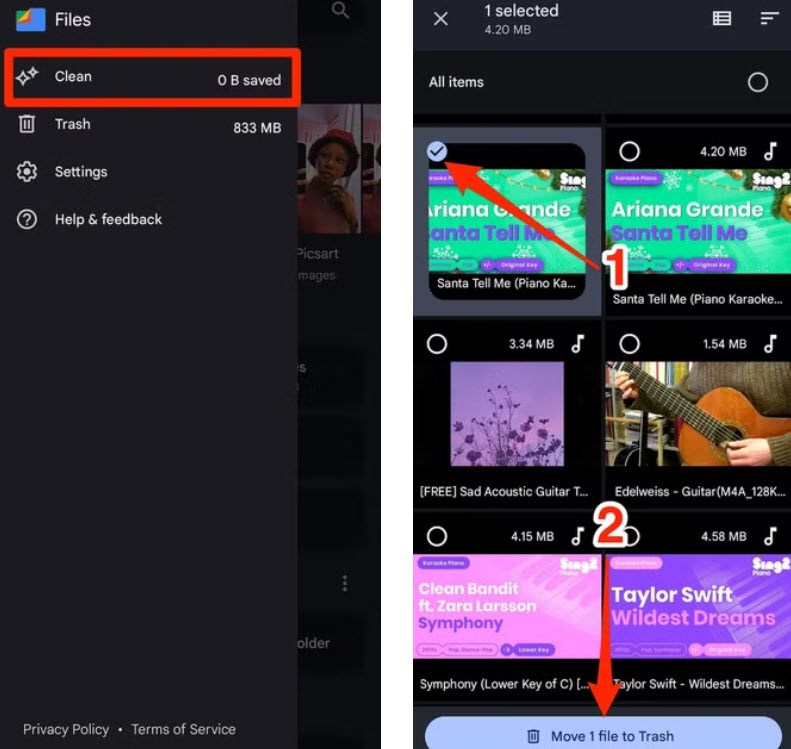Viewport: 791px width, 749px height.
Task: Click the search magnifier icon
Action: (x=341, y=11)
